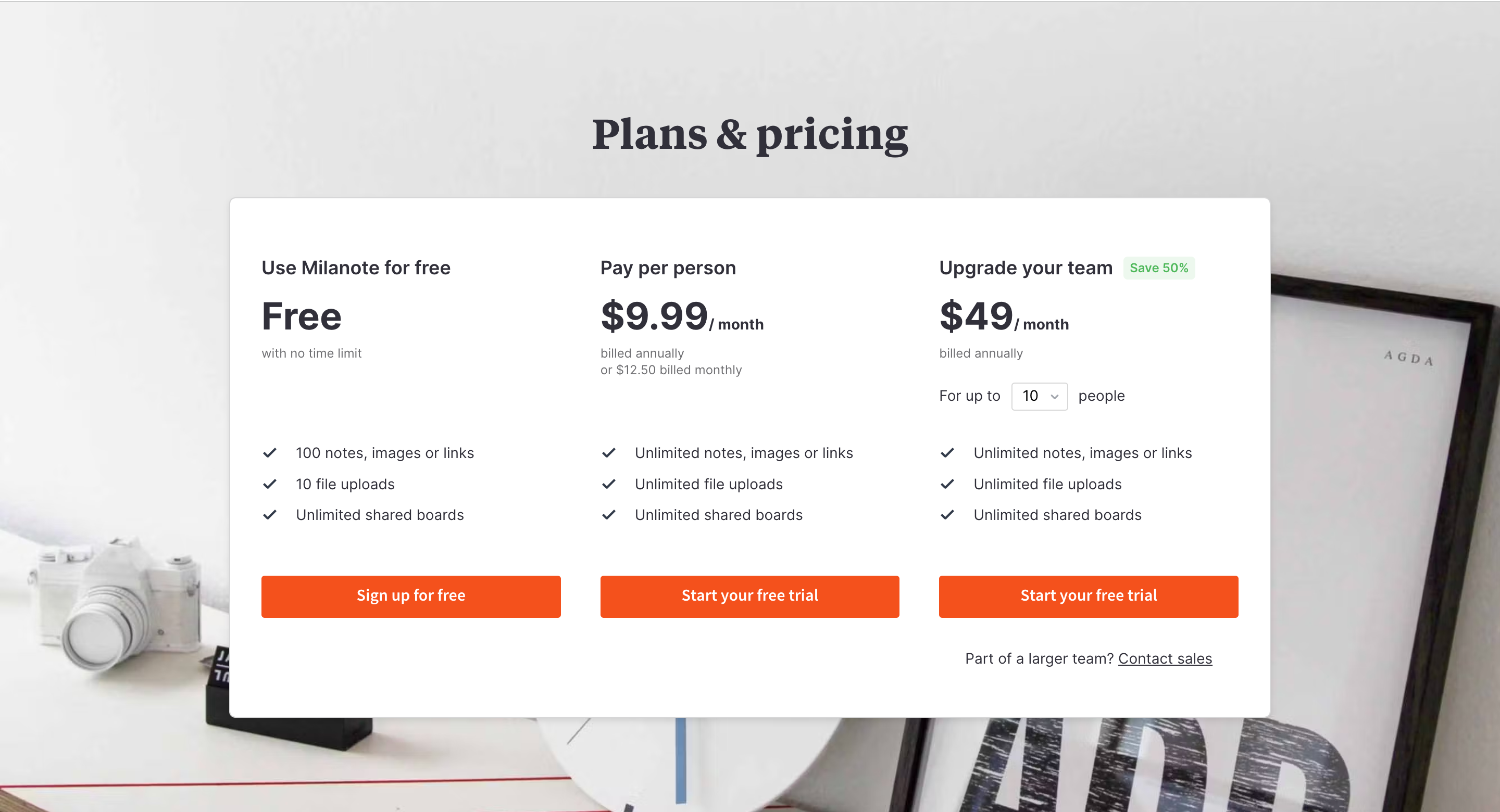Follow the Contact sales link
Screen dimensions: 1500x812
tap(1165, 658)
